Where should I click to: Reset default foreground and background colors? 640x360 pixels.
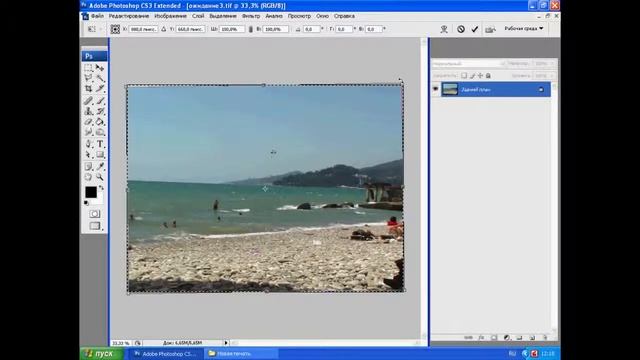tap(86, 203)
